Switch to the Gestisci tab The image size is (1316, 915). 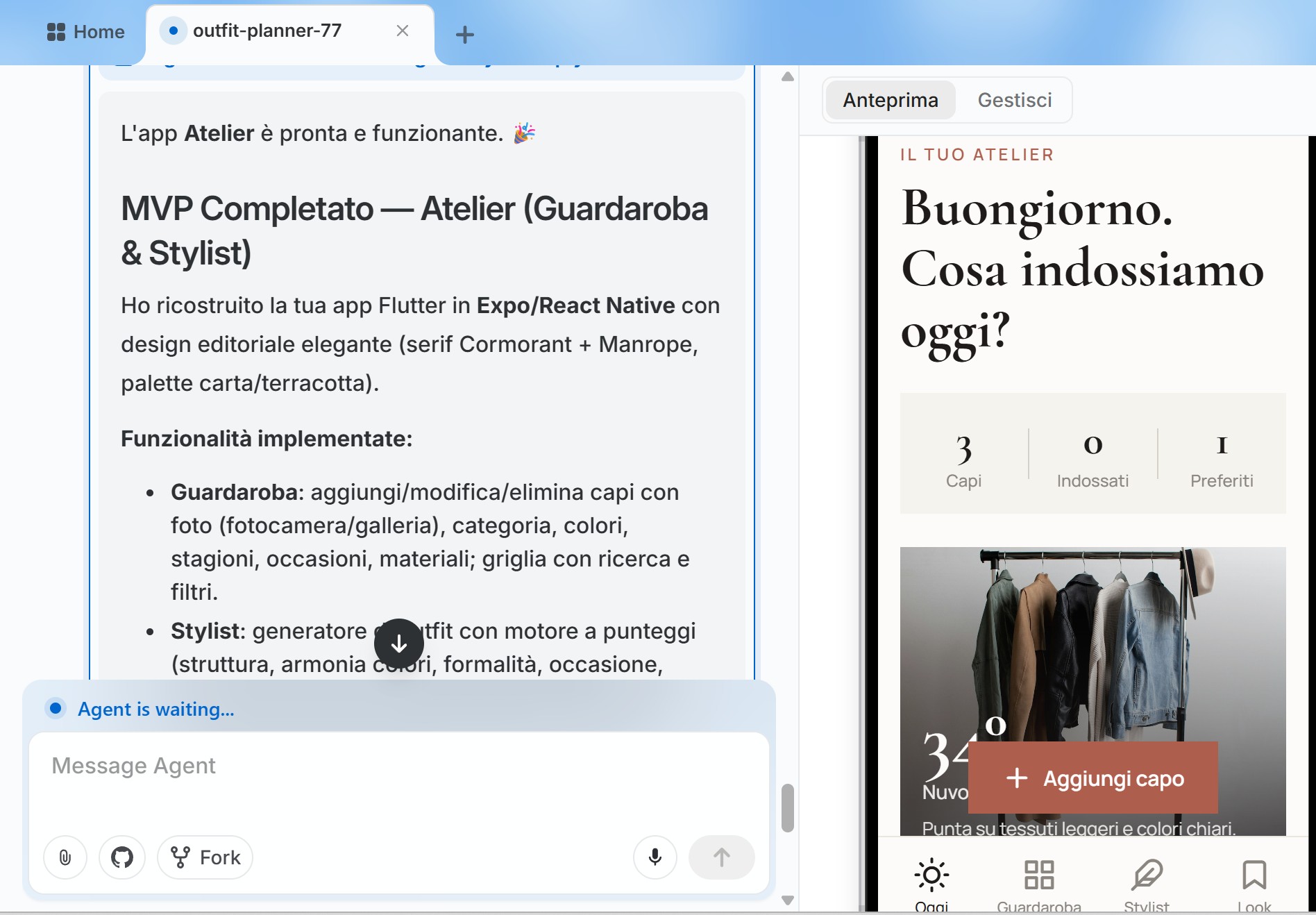1015,100
